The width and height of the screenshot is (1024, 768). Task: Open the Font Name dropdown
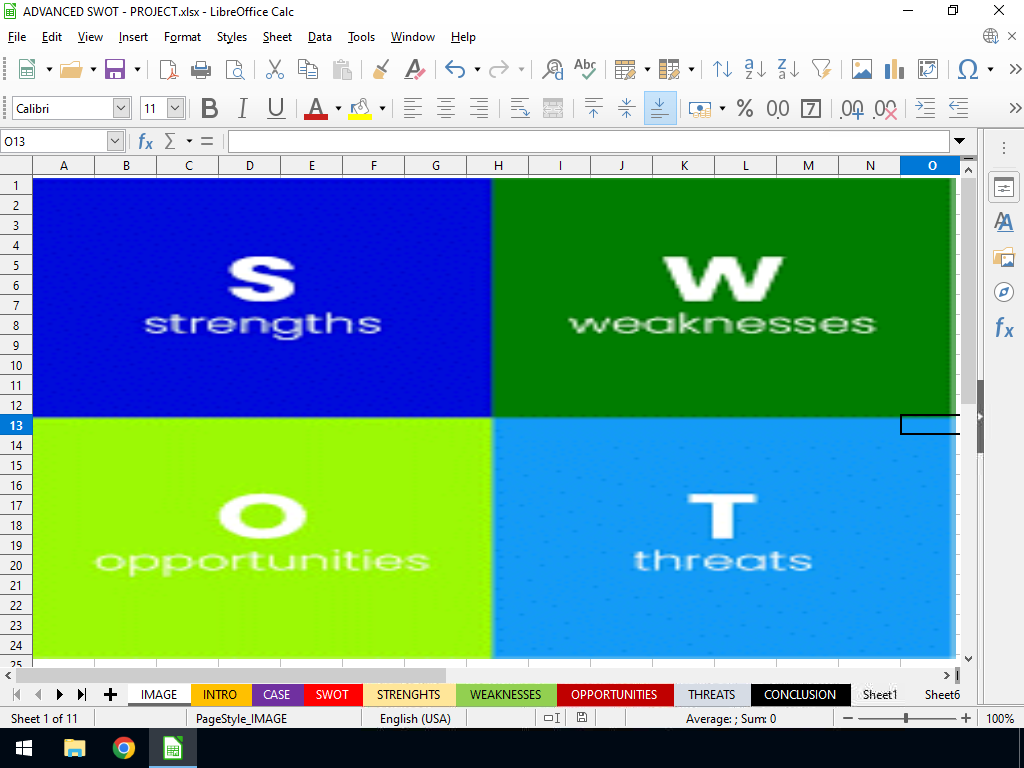pos(121,108)
